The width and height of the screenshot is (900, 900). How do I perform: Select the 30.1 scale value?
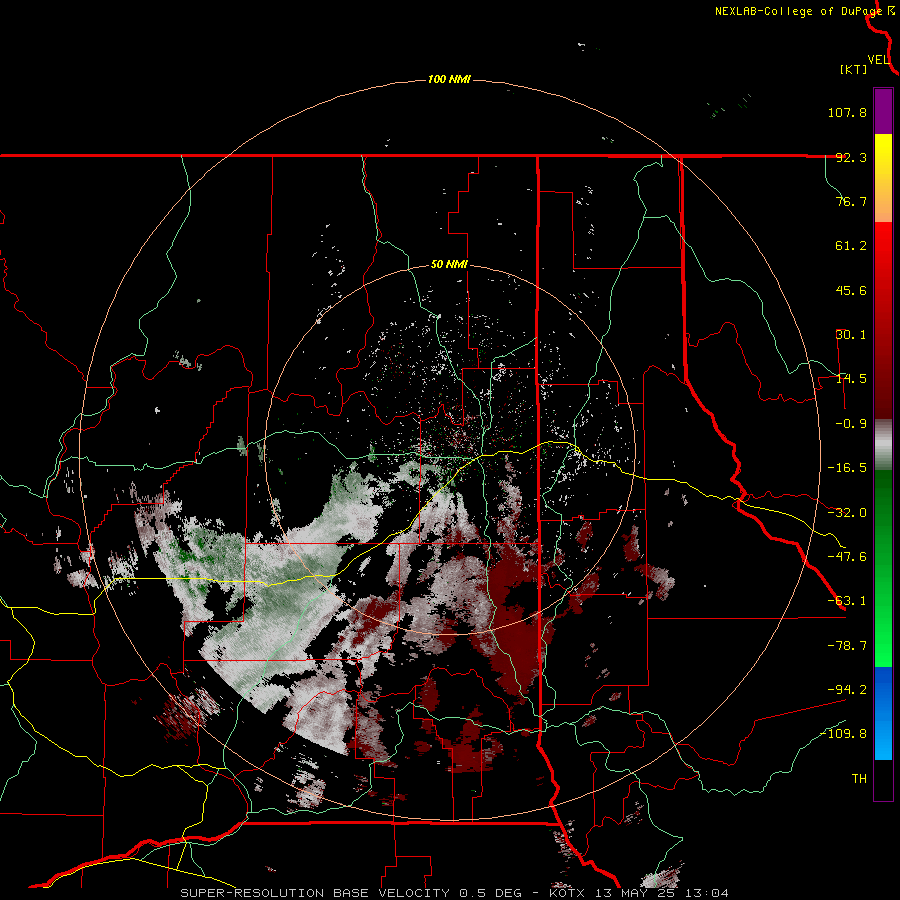point(851,335)
